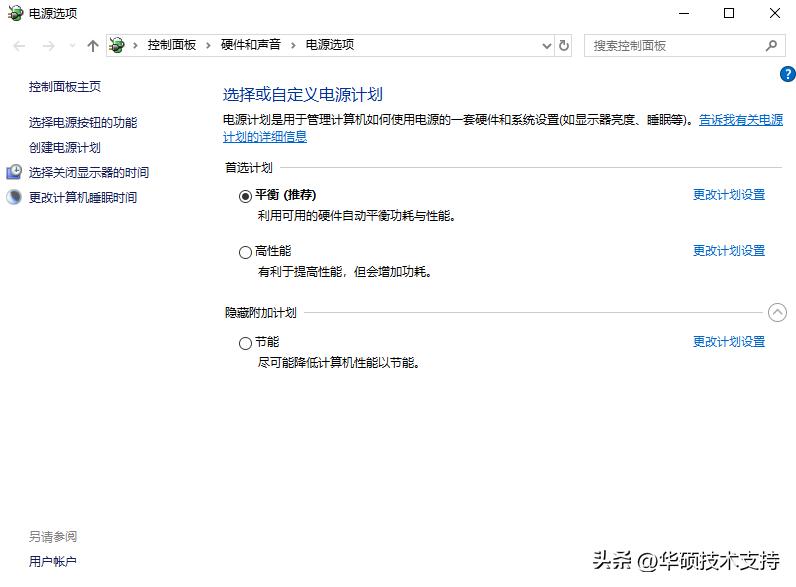Screen dimensions: 796x587
Task: Open 硬件和声音 in the breadcrumb
Action: pos(251,45)
